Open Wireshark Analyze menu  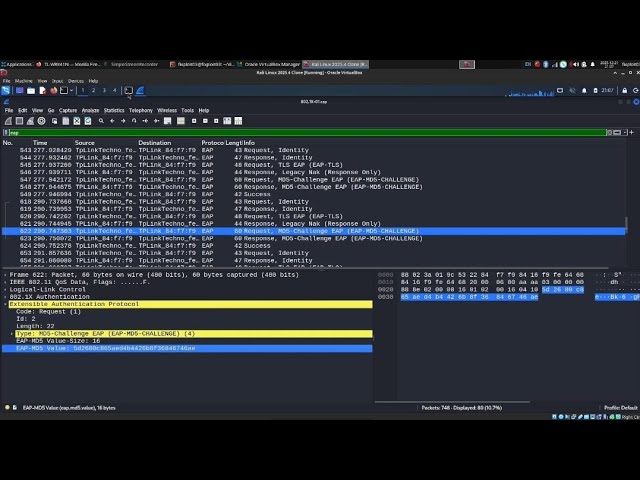coord(90,110)
